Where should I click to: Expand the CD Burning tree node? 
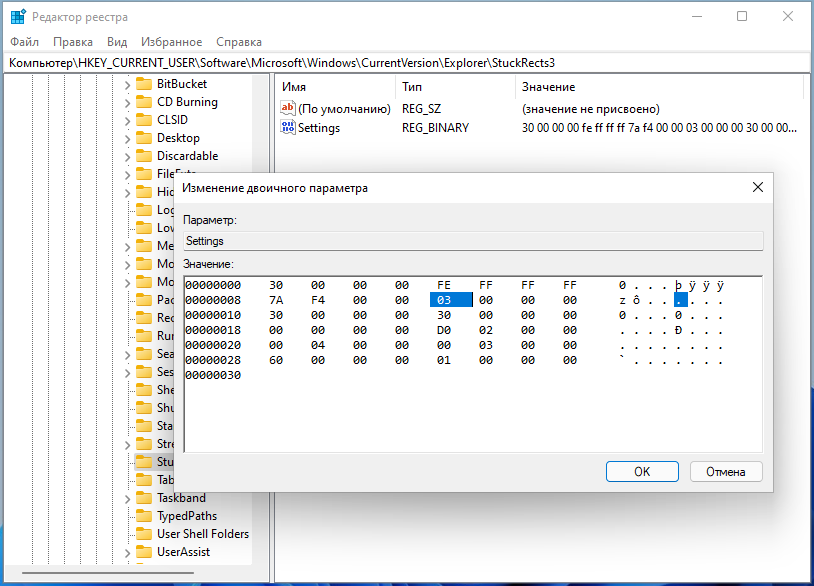pos(127,103)
